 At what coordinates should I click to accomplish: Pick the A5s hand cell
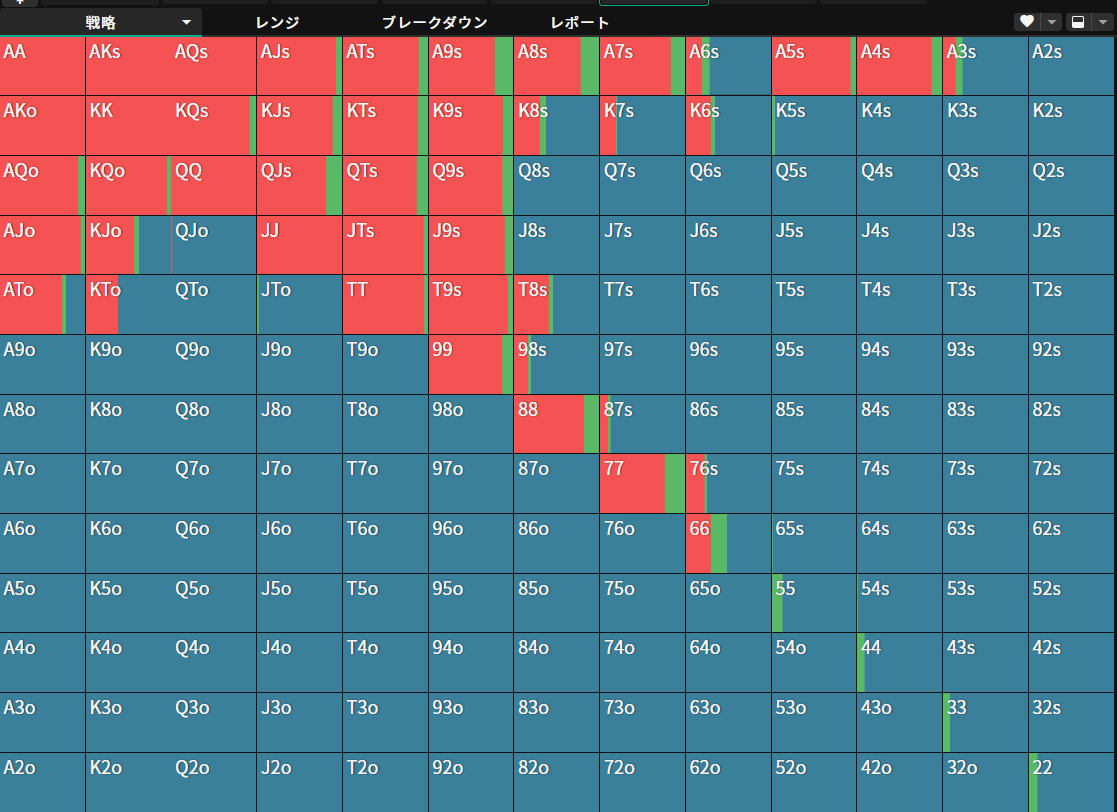point(814,66)
